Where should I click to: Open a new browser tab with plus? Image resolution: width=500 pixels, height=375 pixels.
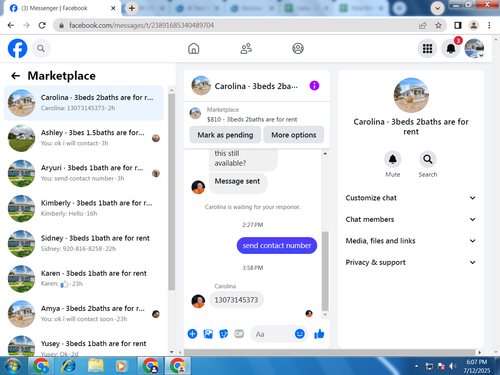click(132, 8)
